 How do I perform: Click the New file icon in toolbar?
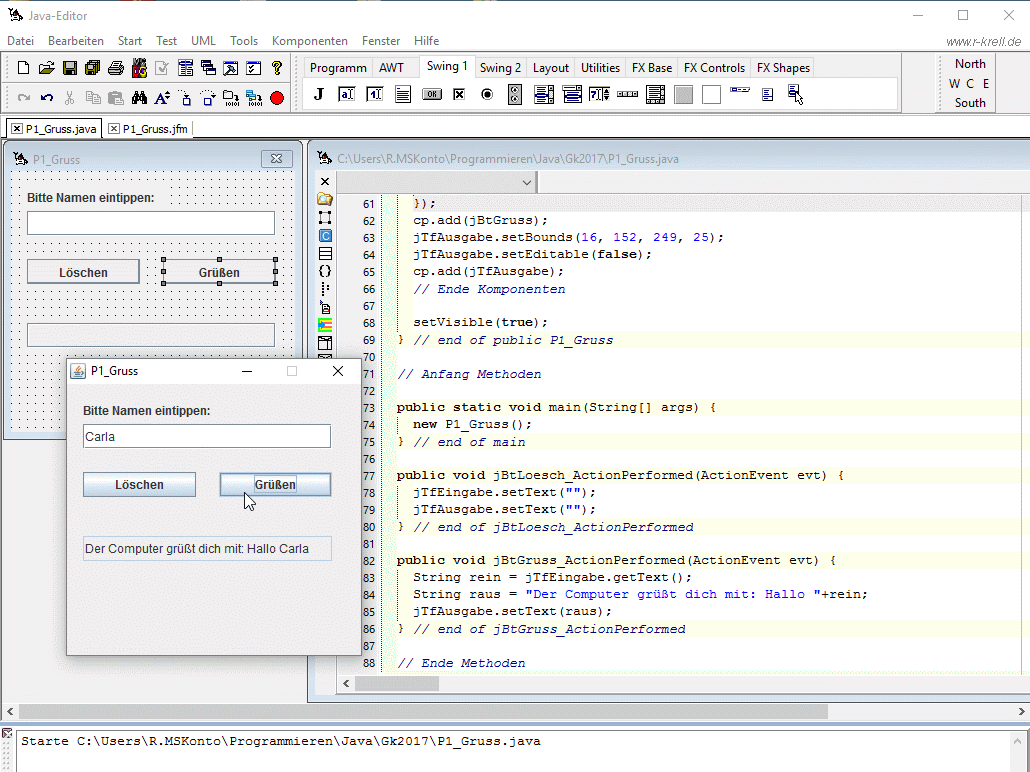(x=23, y=68)
